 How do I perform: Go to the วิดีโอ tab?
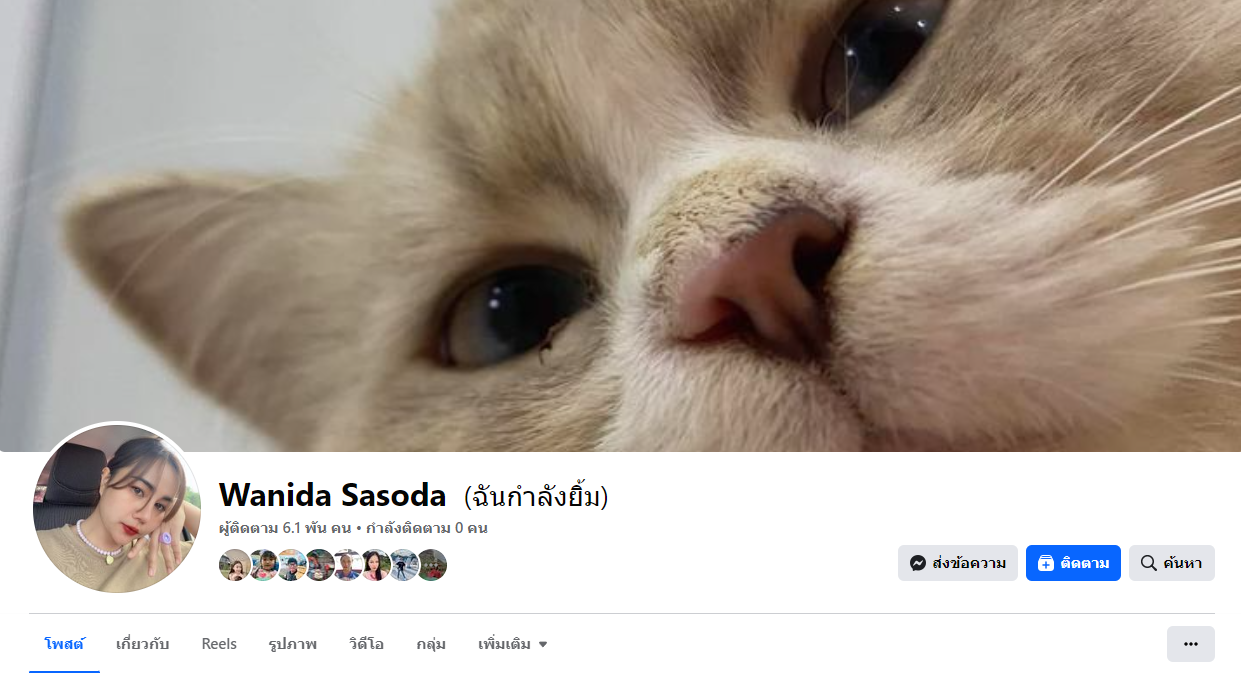point(367,644)
